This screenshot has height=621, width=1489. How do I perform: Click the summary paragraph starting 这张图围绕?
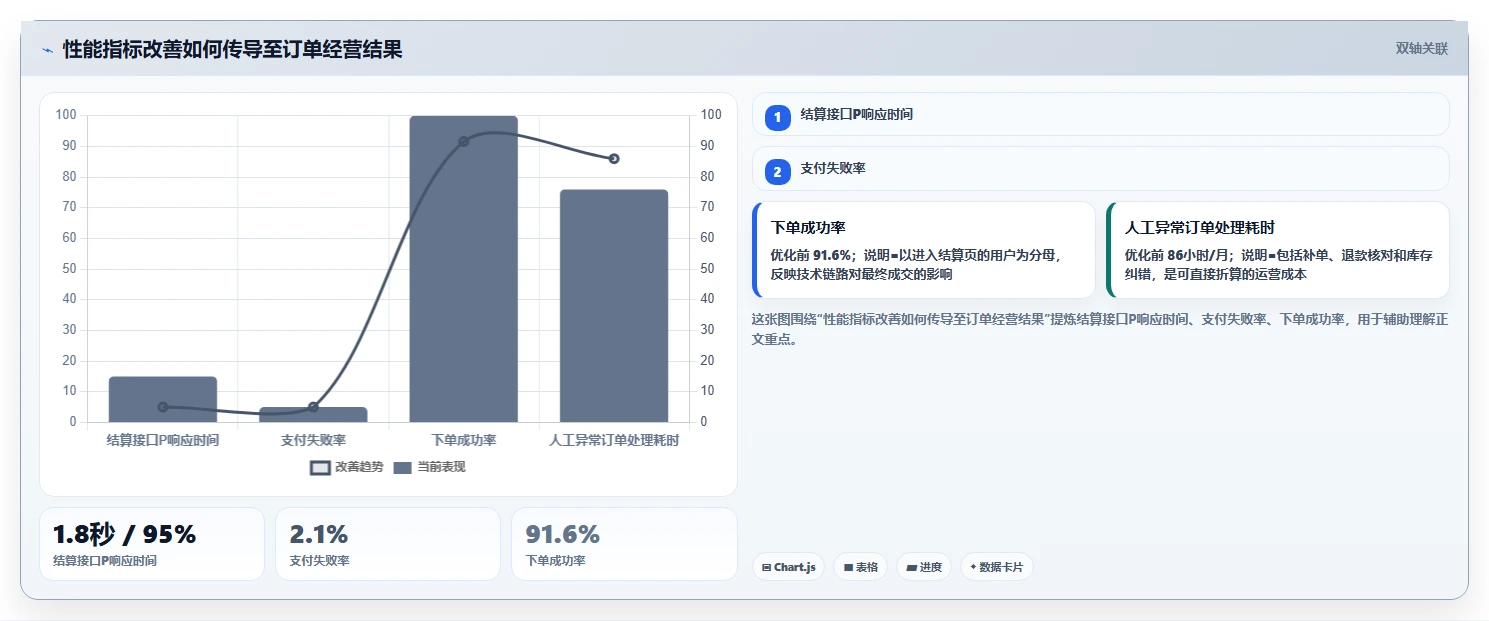(x=1100, y=329)
